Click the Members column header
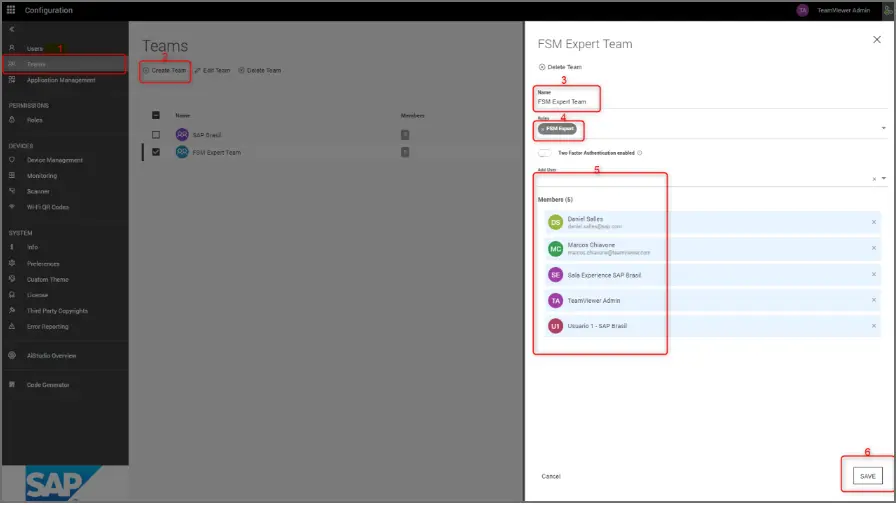The width and height of the screenshot is (896, 505). (412, 115)
